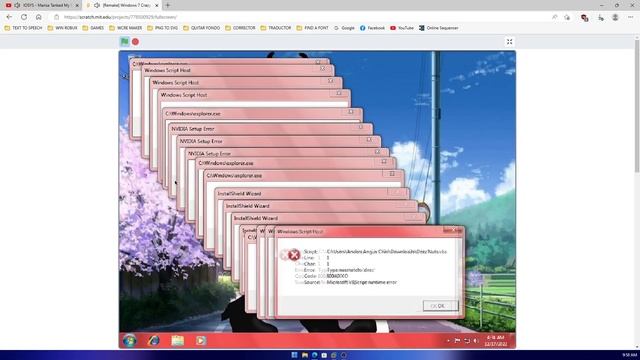The width and height of the screenshot is (640, 360).
Task: Click the network icon in the Windows 7 tray
Action: click(x=467, y=341)
